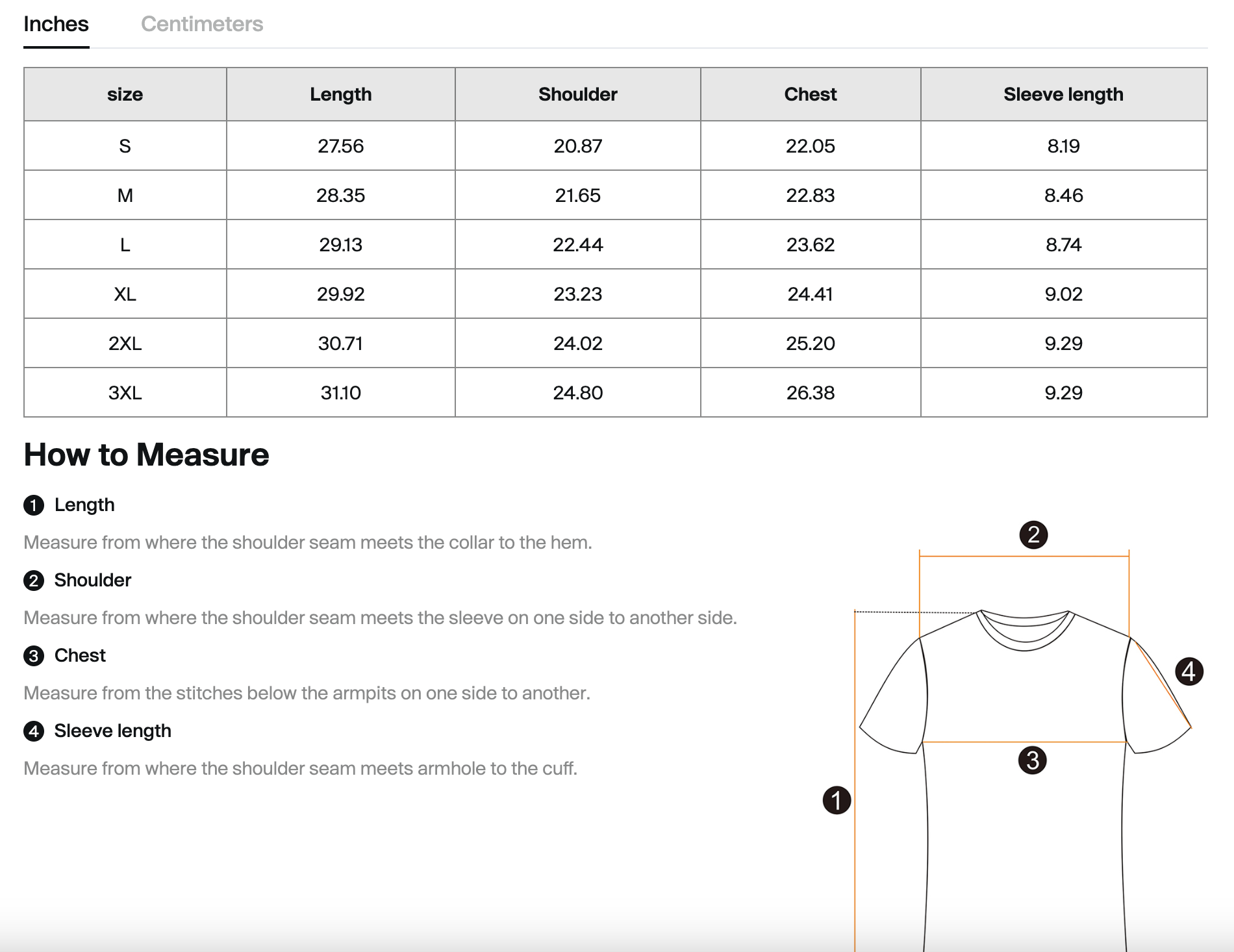This screenshot has width=1234, height=952.
Task: Click the 2XL chest value 25.20
Action: point(810,344)
